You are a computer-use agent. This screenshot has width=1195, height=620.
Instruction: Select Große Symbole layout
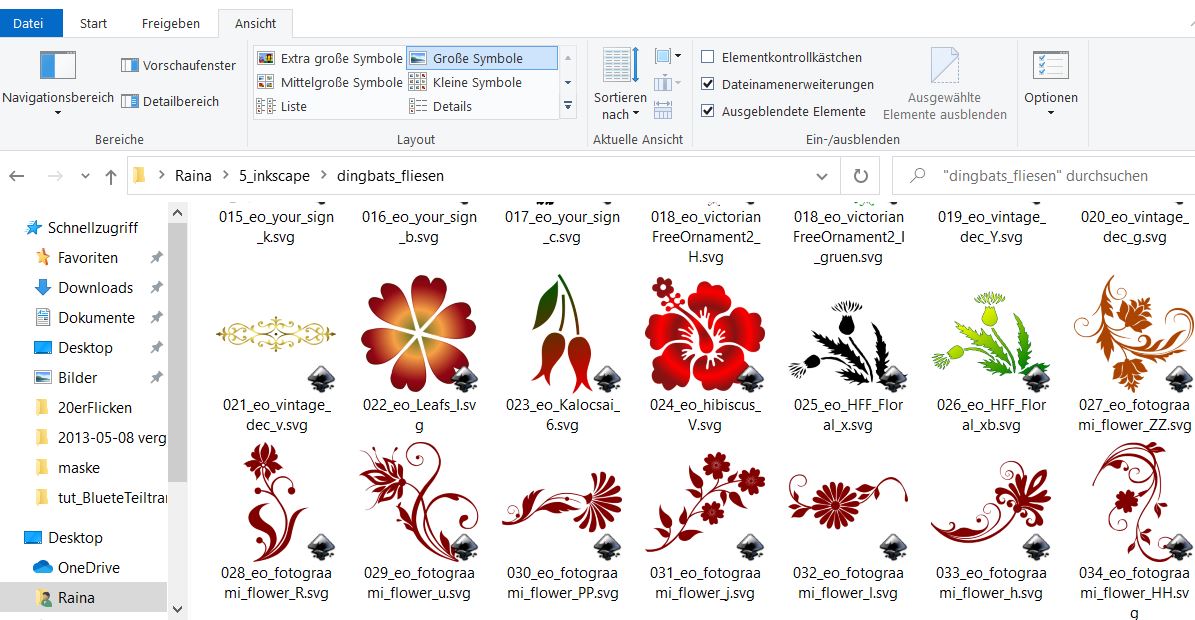[482, 58]
